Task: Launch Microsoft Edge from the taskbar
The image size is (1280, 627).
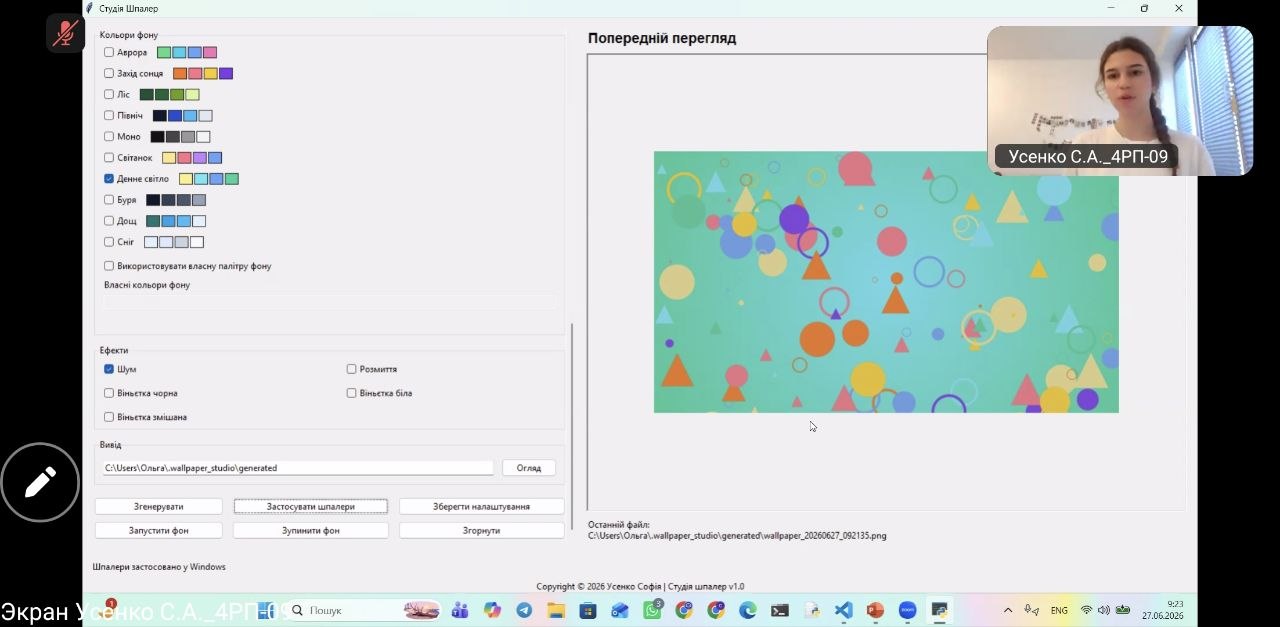Action: click(748, 610)
